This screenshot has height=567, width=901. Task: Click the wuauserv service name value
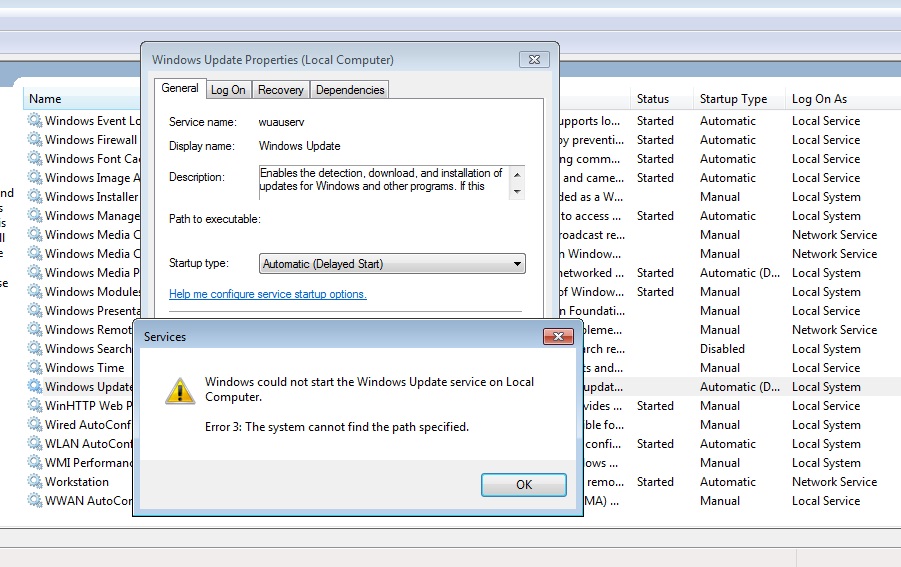tap(282, 122)
